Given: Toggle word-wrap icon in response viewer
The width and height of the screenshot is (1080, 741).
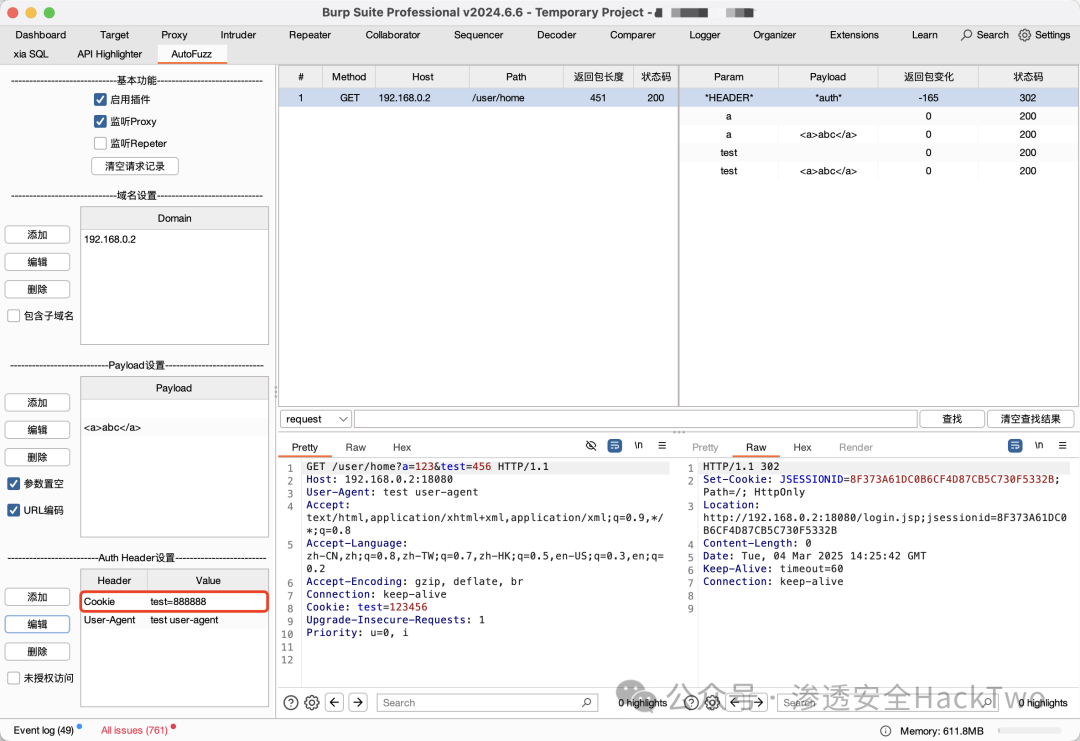Looking at the screenshot, I should [x=1015, y=446].
